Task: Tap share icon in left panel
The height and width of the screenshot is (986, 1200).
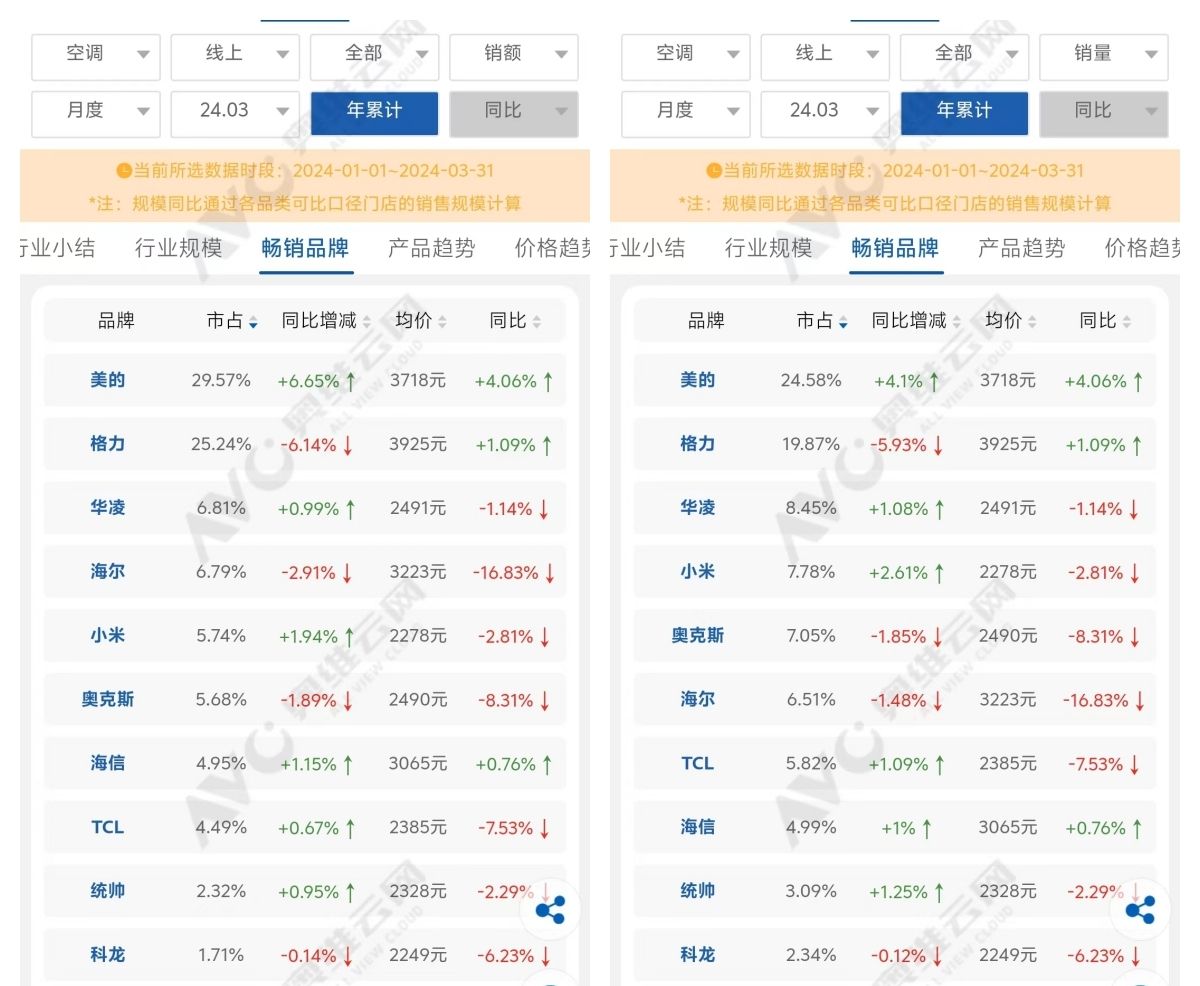Action: click(550, 910)
